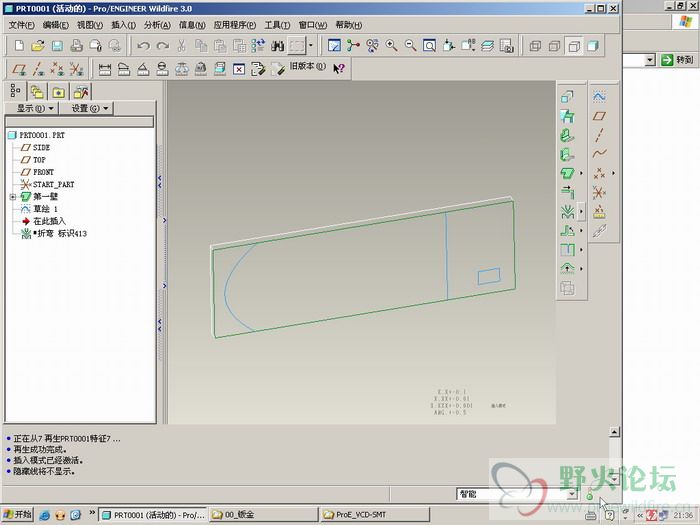Select the FRONT datum plane in tree
This screenshot has height=525, width=700.
[x=43, y=172]
